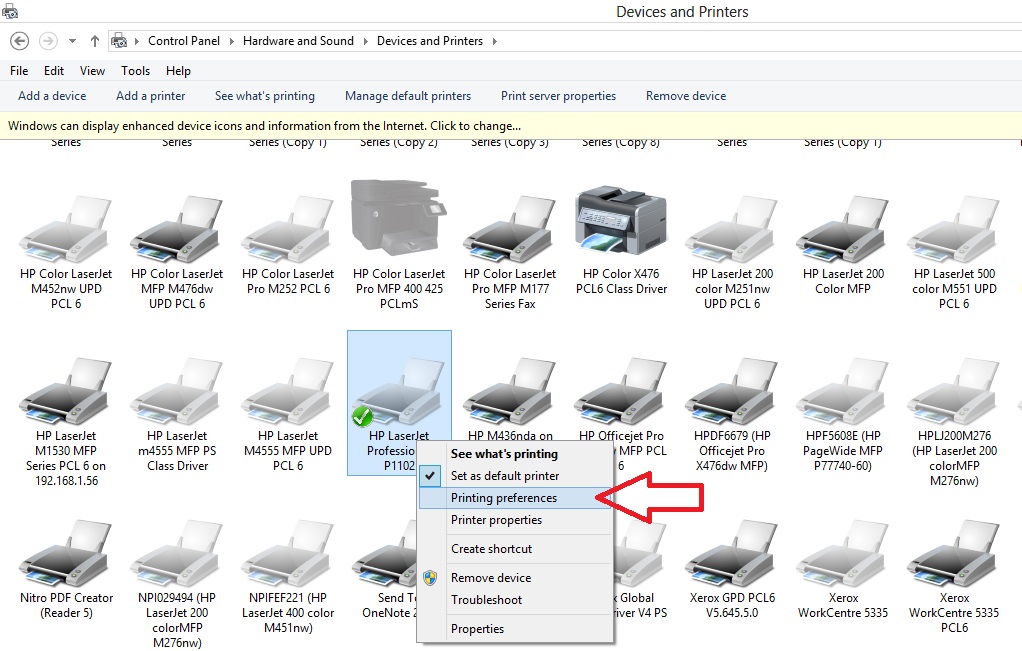Open the View menu
This screenshot has width=1022, height=651.
tap(92, 70)
